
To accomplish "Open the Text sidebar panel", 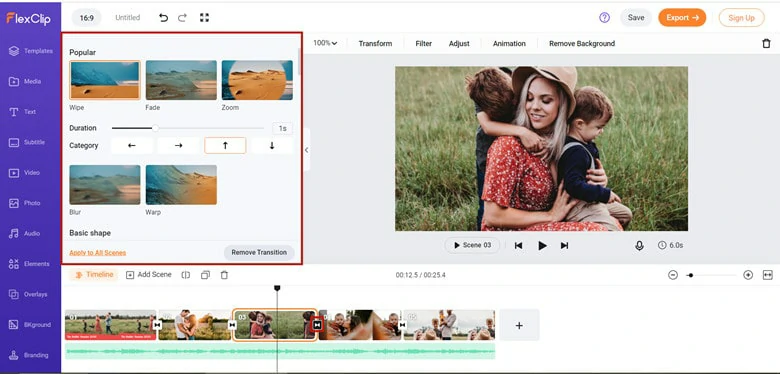I will click(23, 112).
